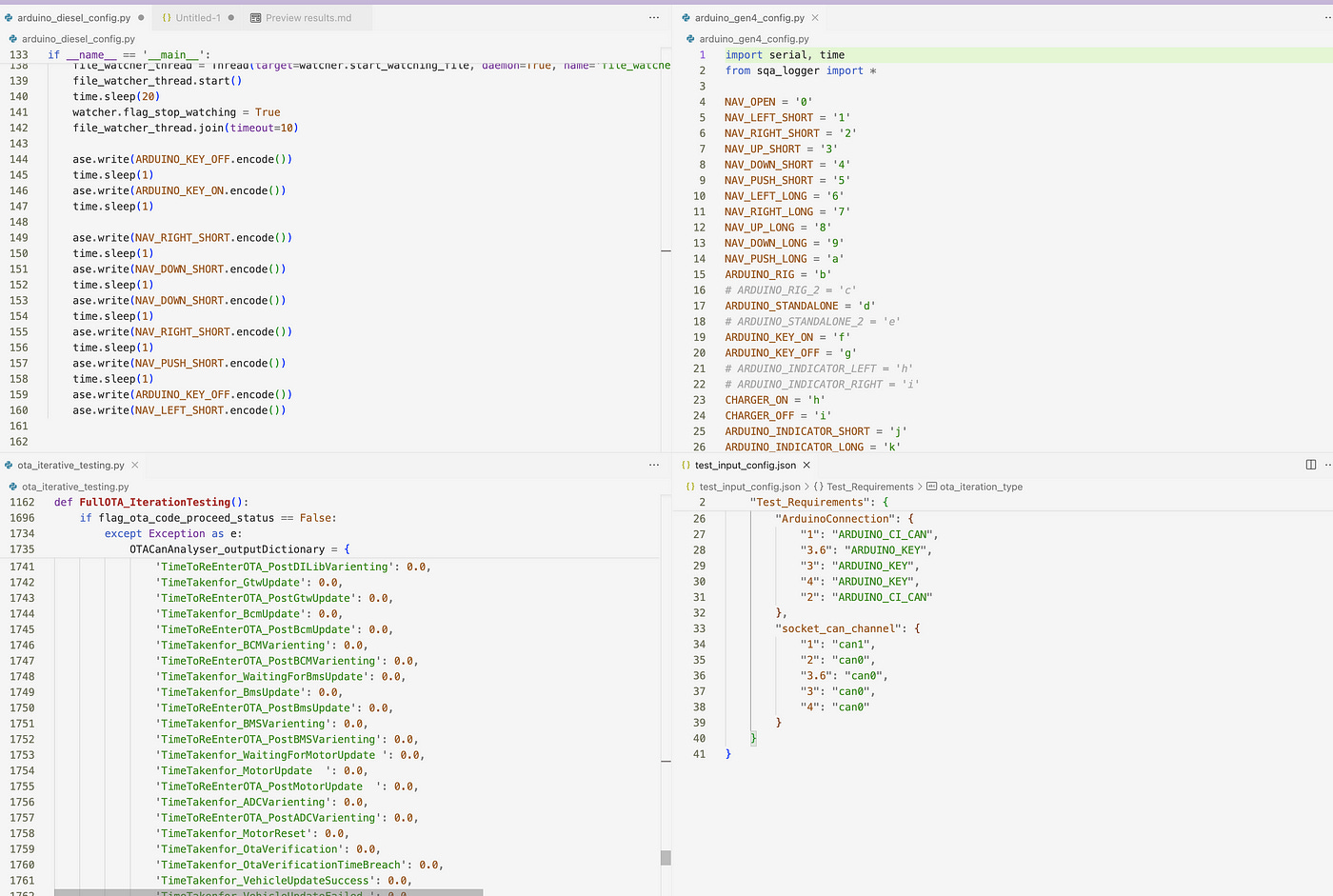Open More Actions menu above ota_iterative_testing.py editor
This screenshot has height=896, width=1333.
[653, 465]
